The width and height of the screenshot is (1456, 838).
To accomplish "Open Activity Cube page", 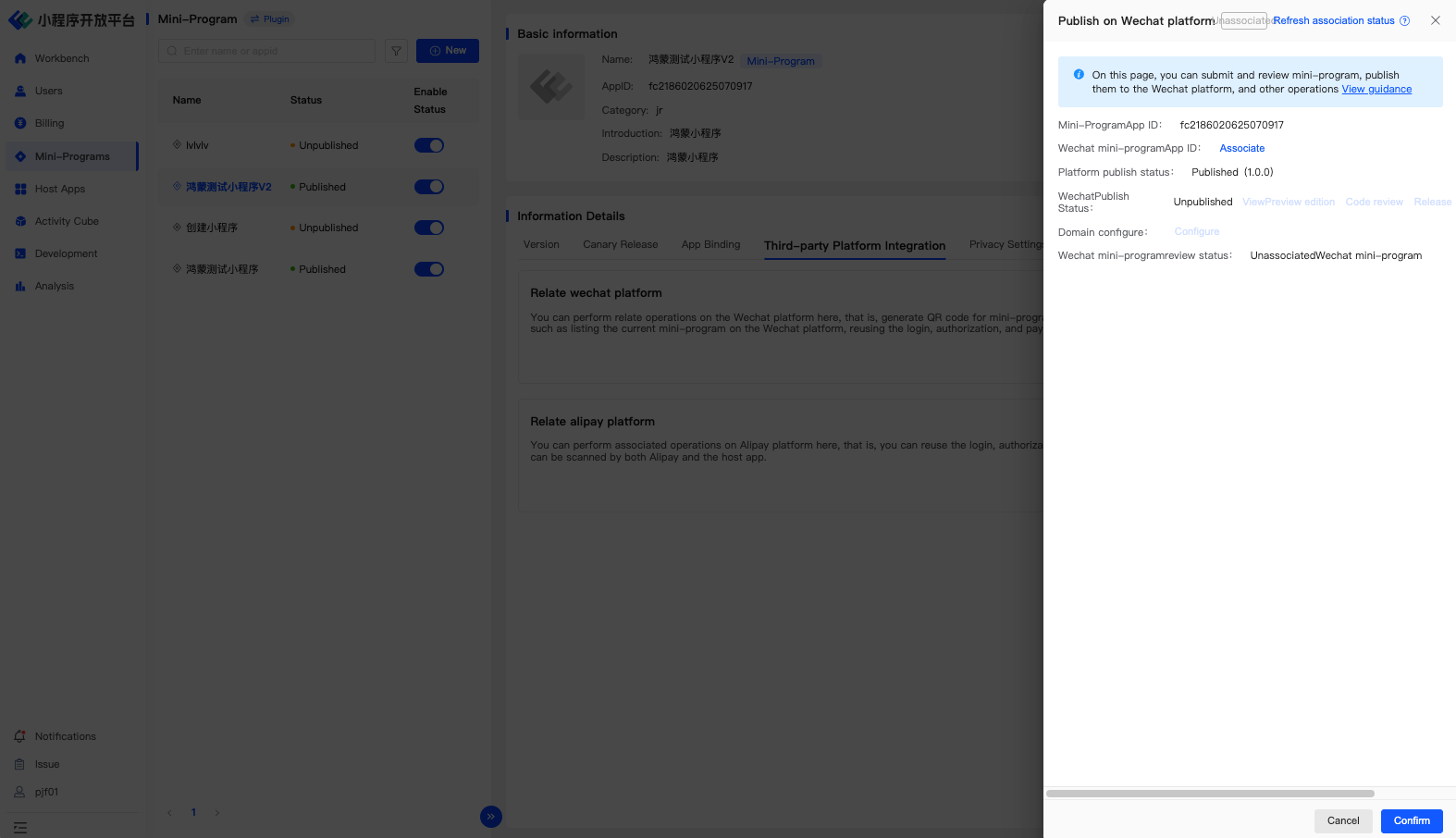I will point(67,221).
